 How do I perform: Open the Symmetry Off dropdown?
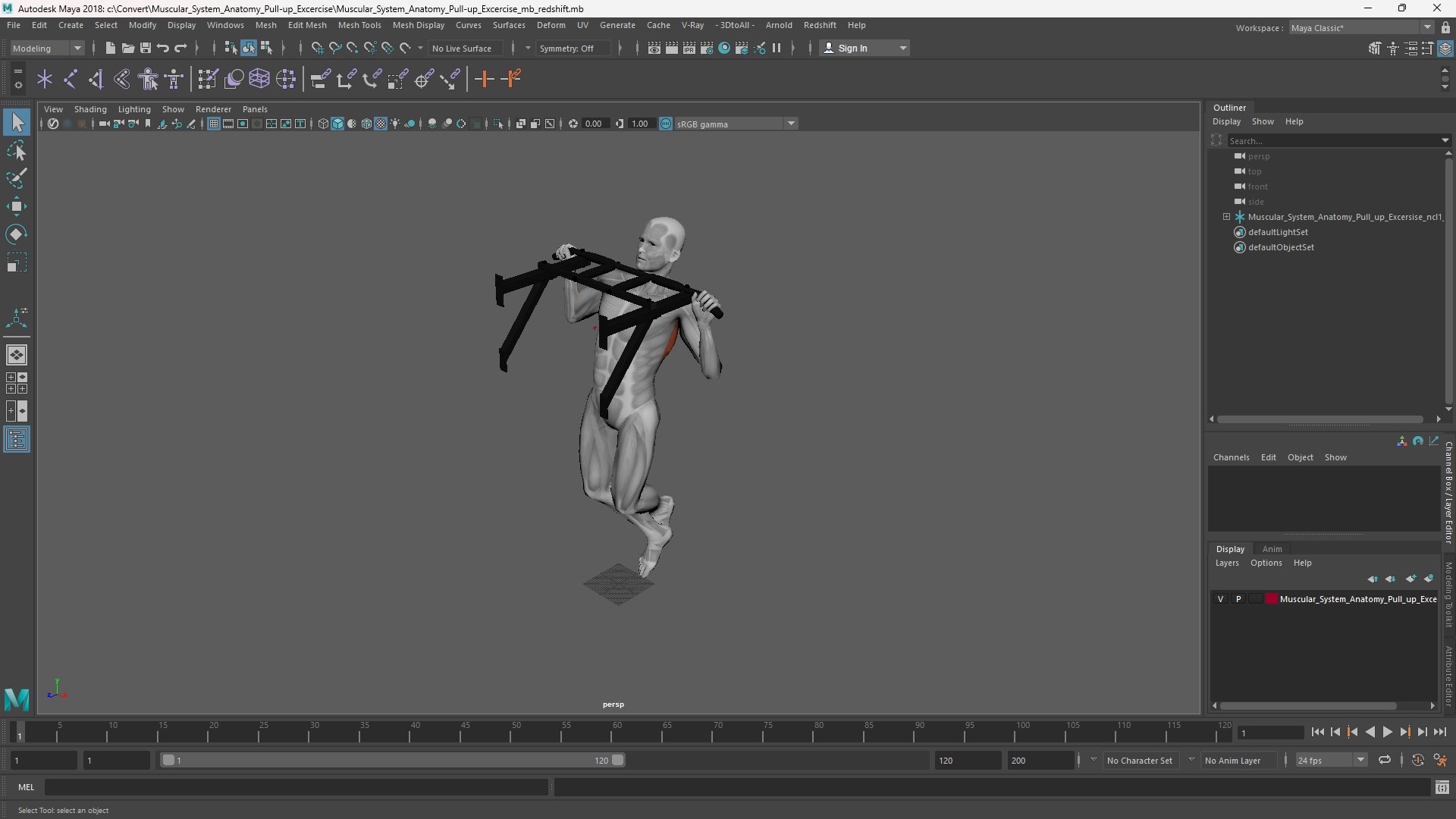coord(573,48)
